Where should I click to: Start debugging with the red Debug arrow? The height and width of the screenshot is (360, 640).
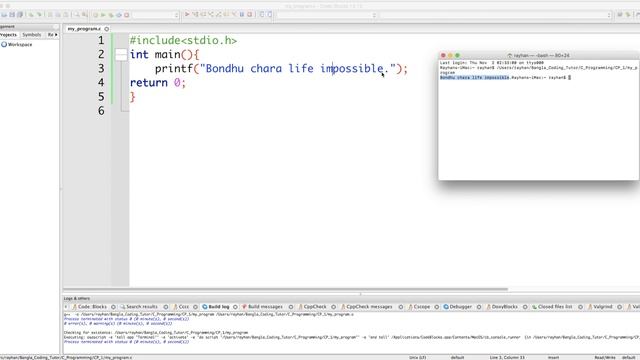[187, 14]
